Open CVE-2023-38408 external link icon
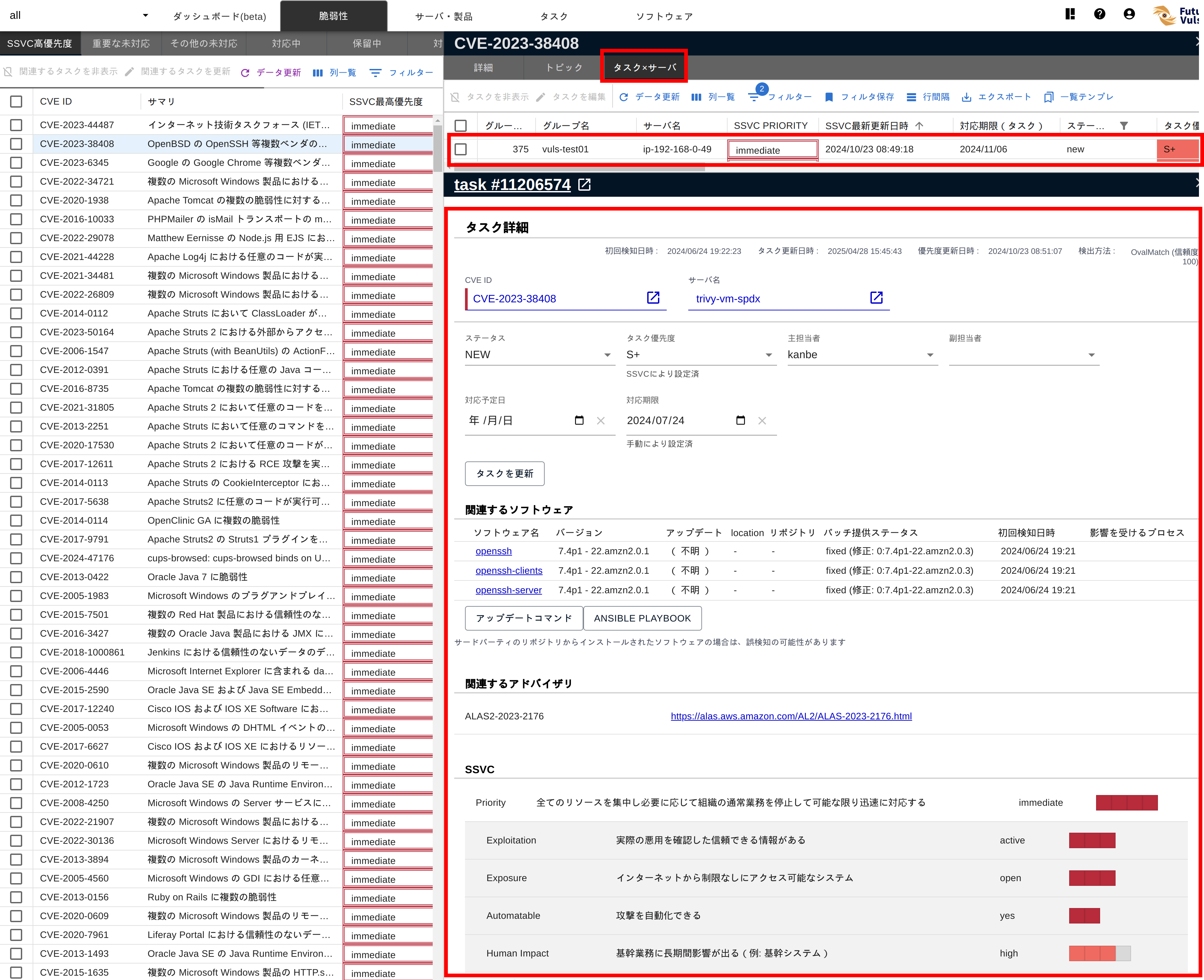 (653, 298)
